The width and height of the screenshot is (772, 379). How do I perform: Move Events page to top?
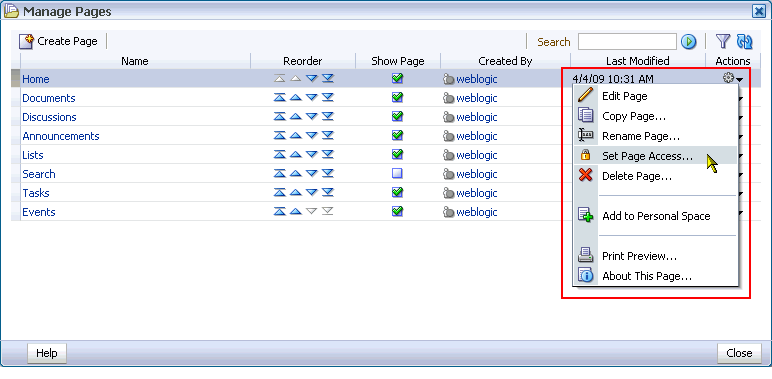tap(280, 212)
